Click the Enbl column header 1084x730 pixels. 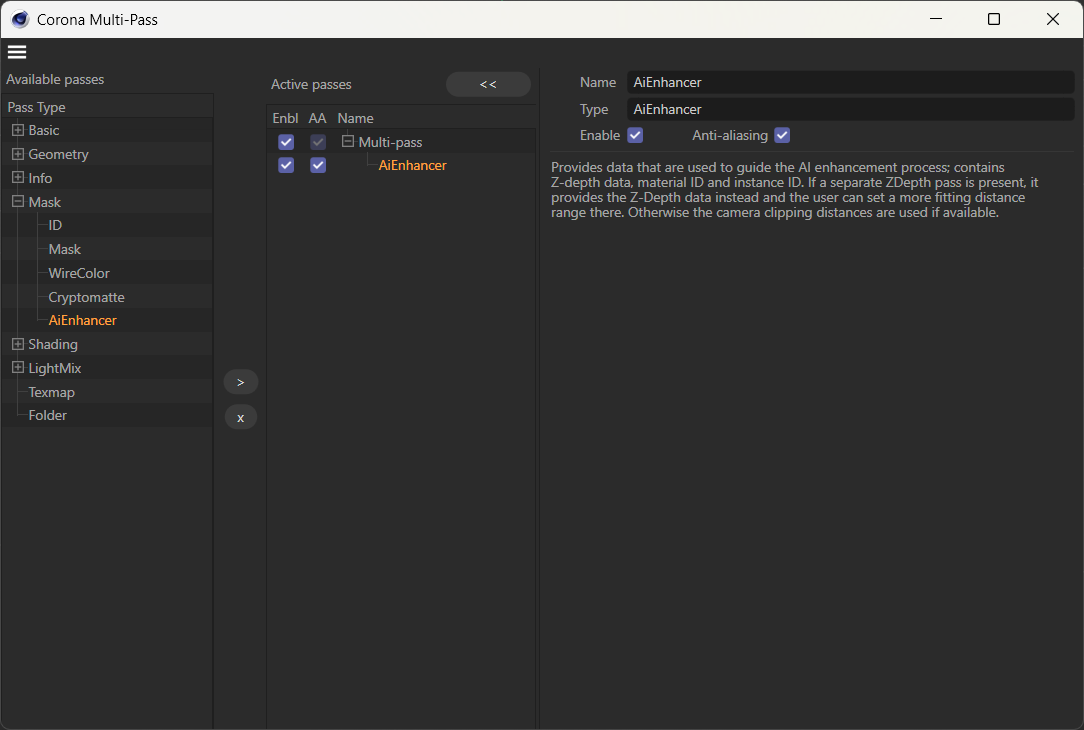285,118
